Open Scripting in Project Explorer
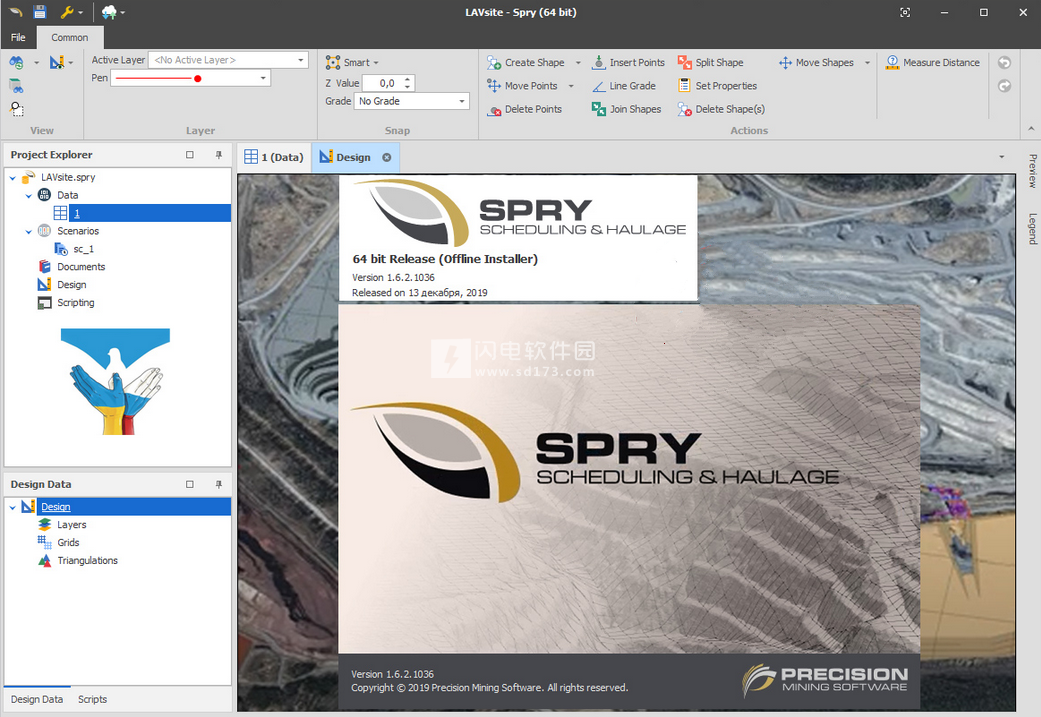Screen dimensions: 1041x717 pyautogui.click(x=76, y=303)
